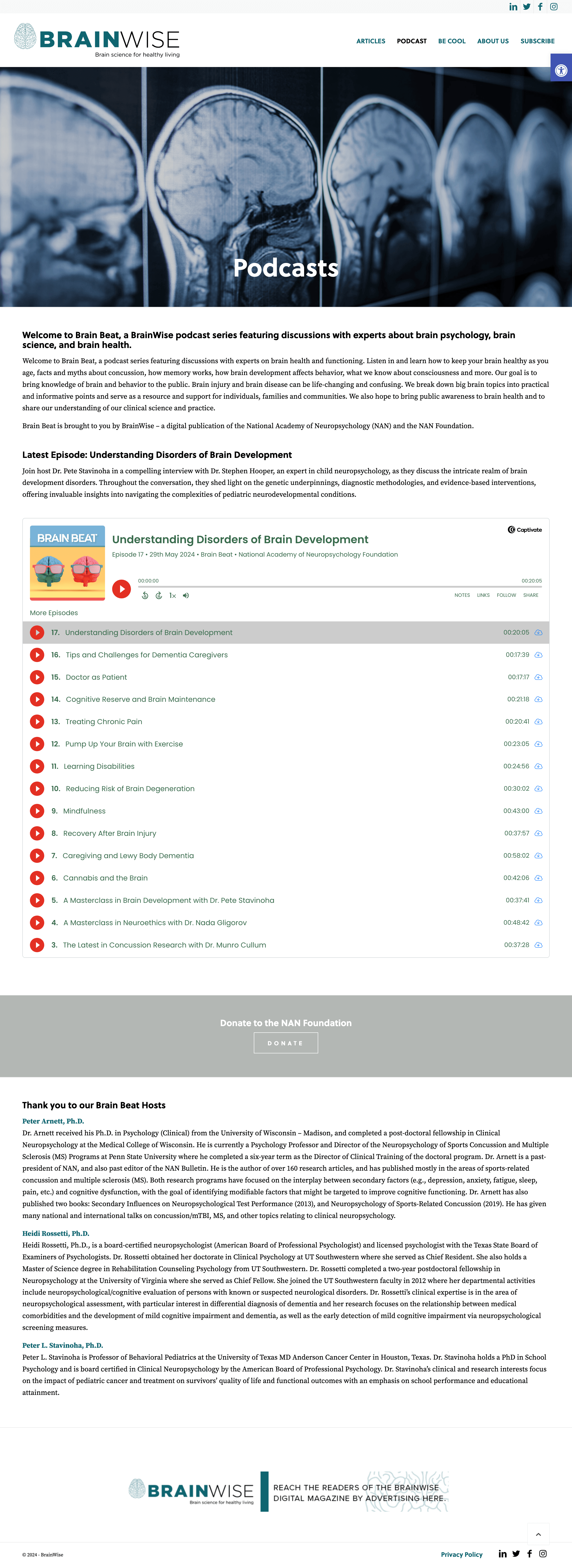Open Heidi Rossetti, Ph.D. link
This screenshot has width=572, height=1568.
pyautogui.click(x=56, y=1234)
